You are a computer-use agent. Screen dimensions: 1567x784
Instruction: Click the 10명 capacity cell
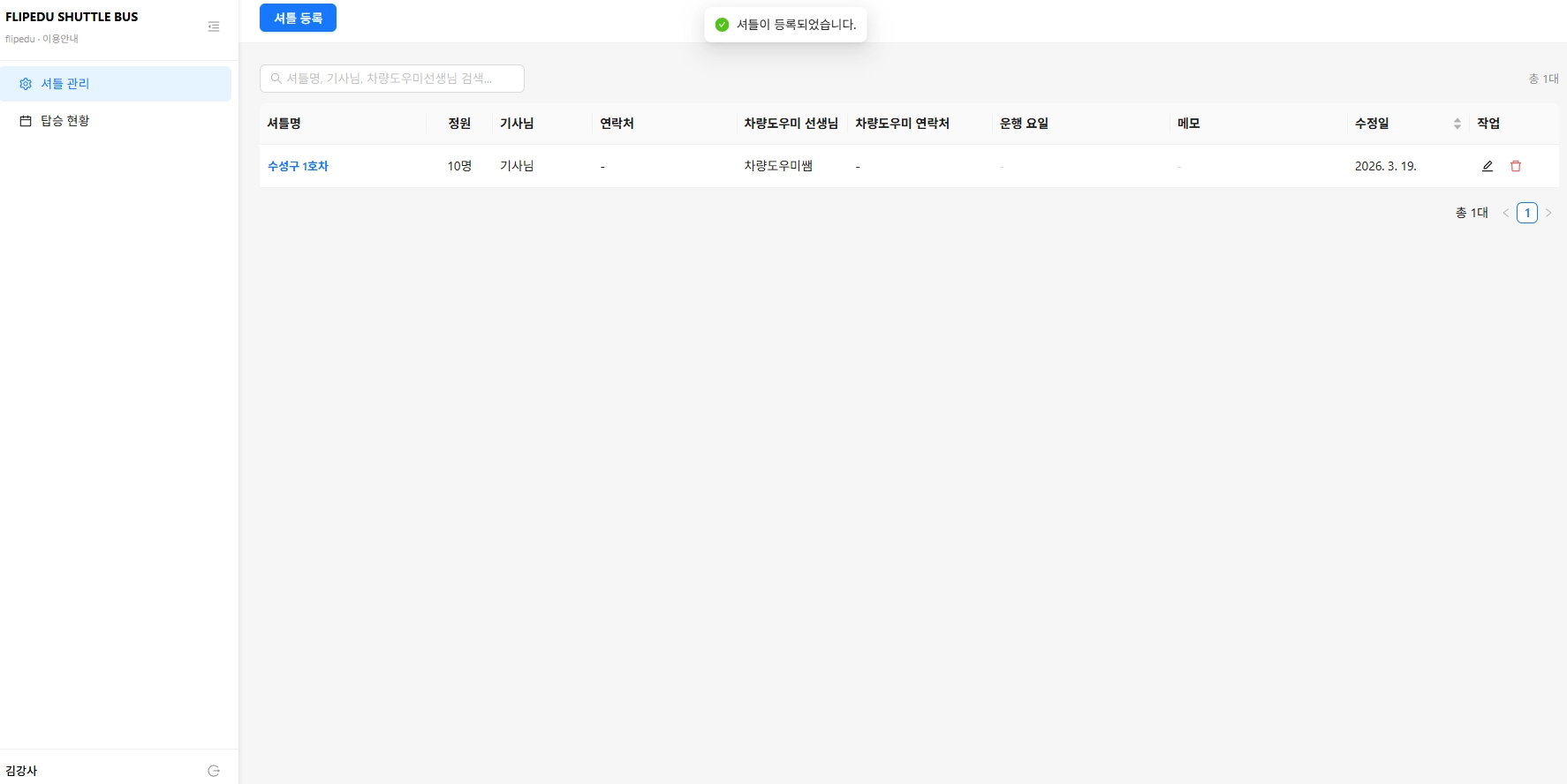[459, 166]
